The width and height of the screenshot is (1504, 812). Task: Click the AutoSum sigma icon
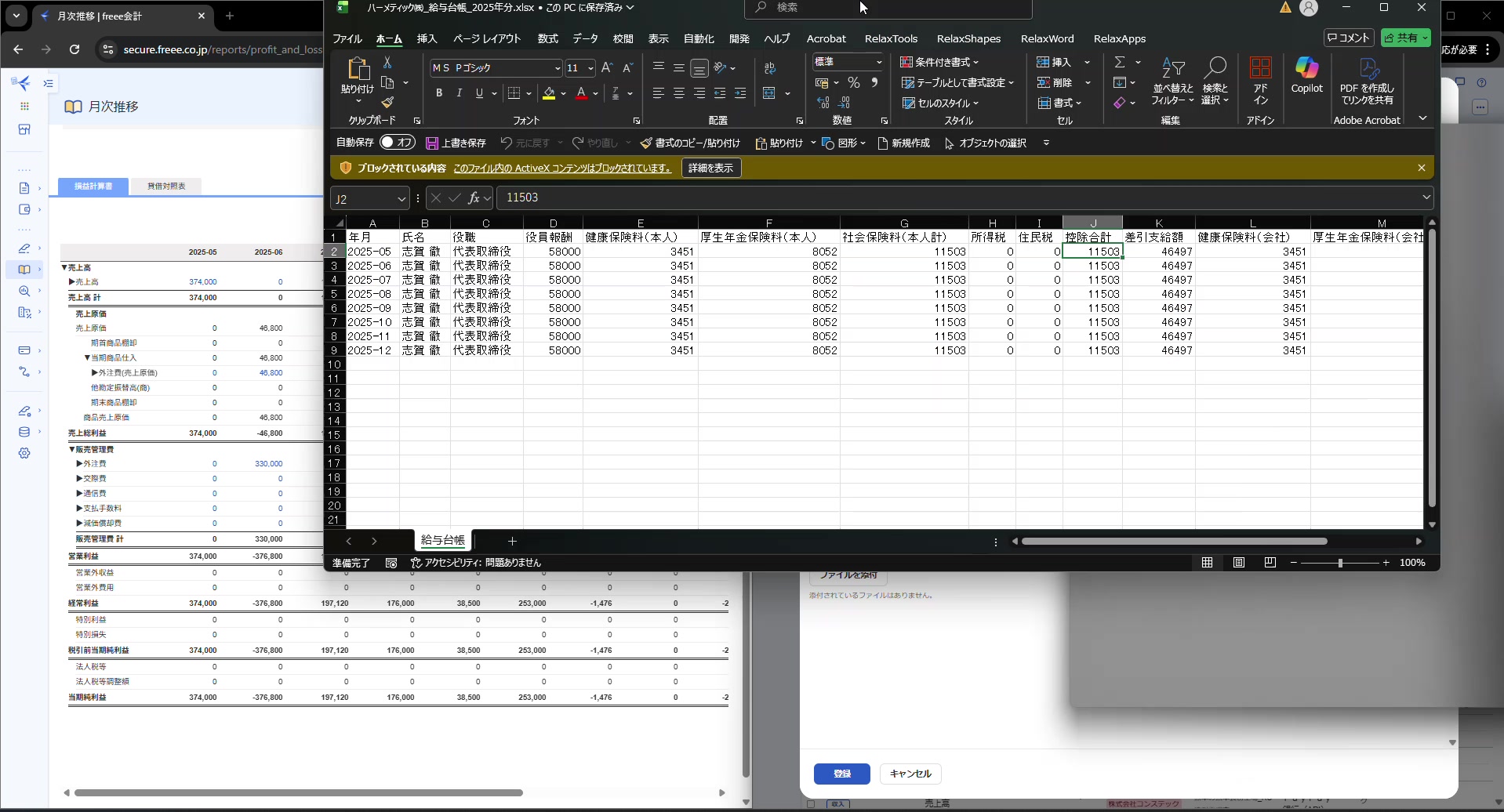coord(1120,62)
